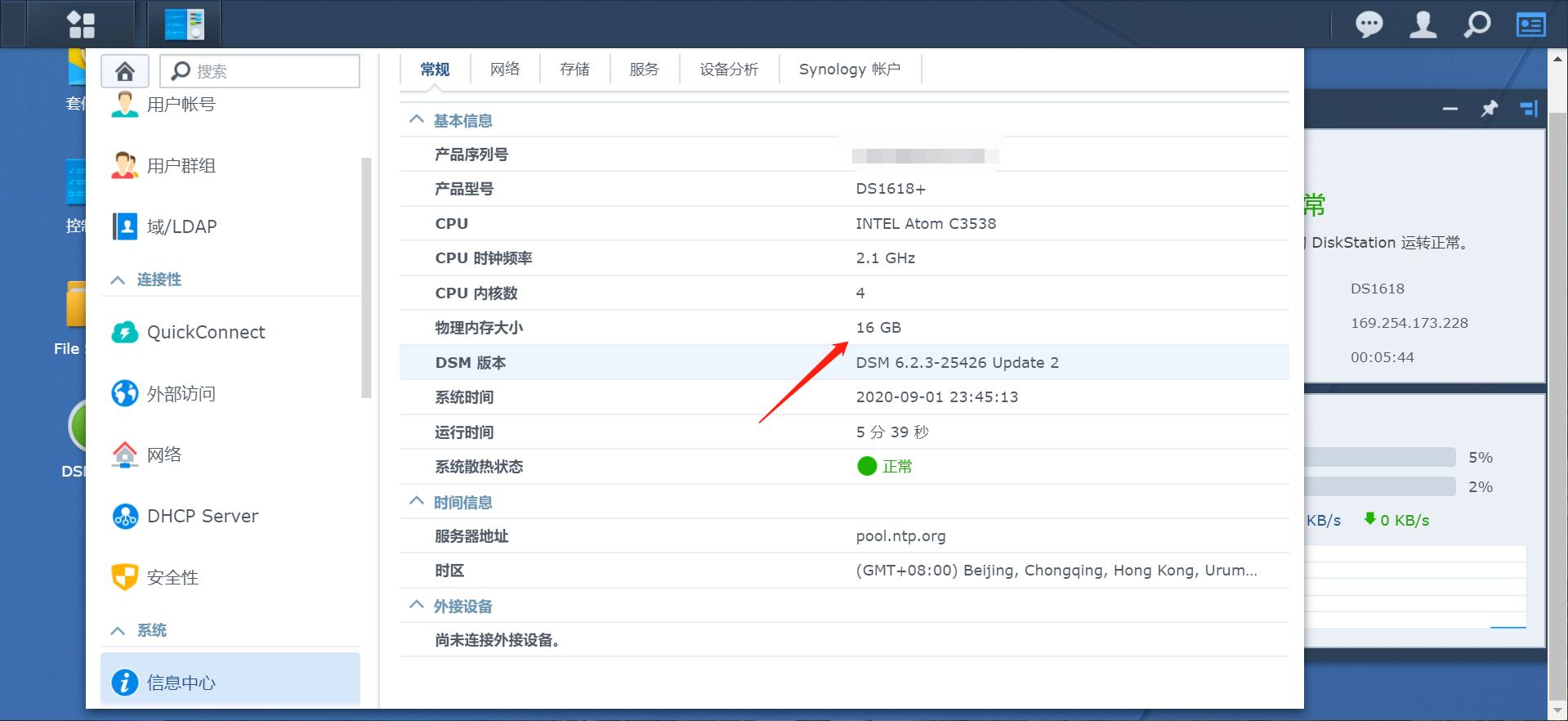Viewport: 1568px width, 721px height.
Task: Select the DS1618+ model value
Action: [891, 189]
